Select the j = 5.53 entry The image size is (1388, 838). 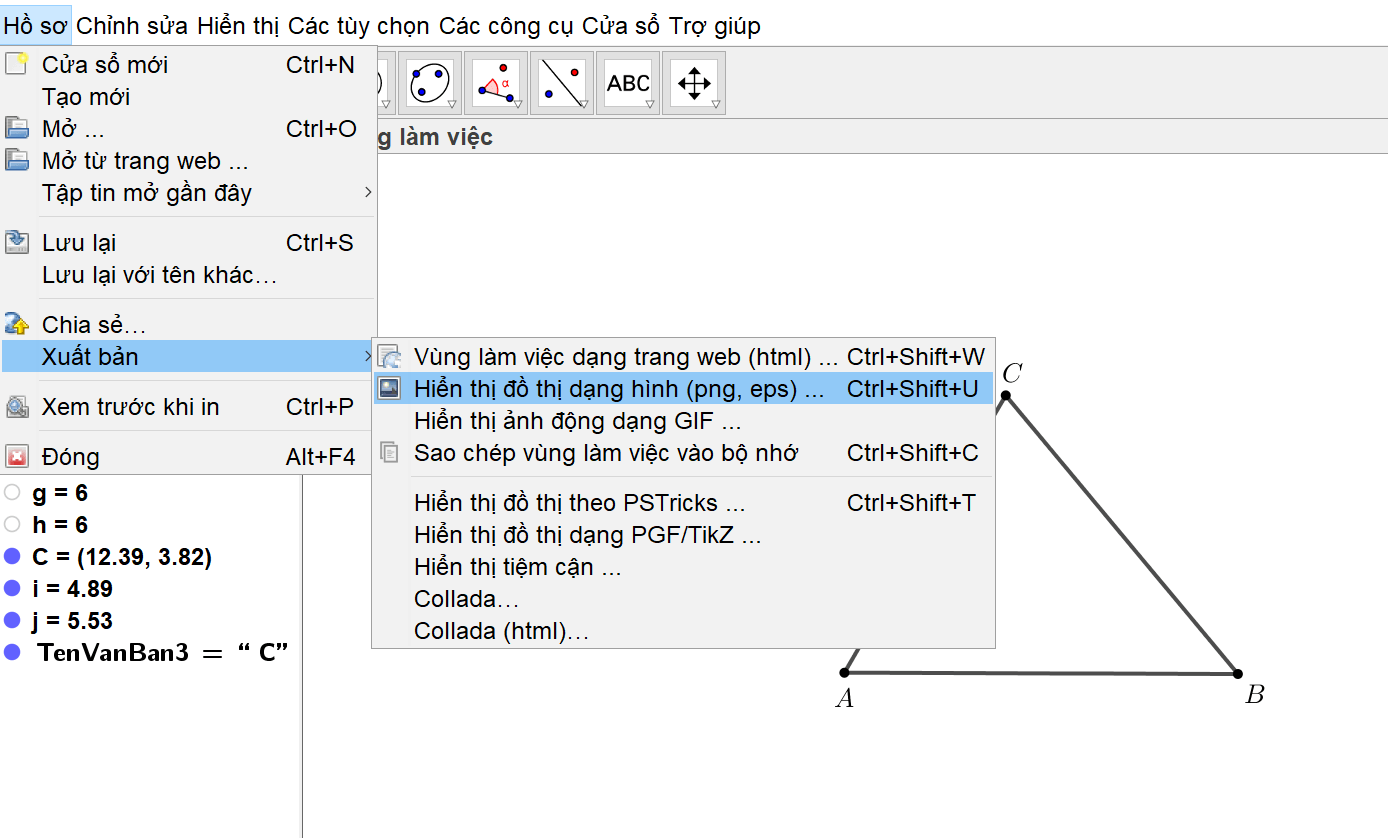coord(72,621)
